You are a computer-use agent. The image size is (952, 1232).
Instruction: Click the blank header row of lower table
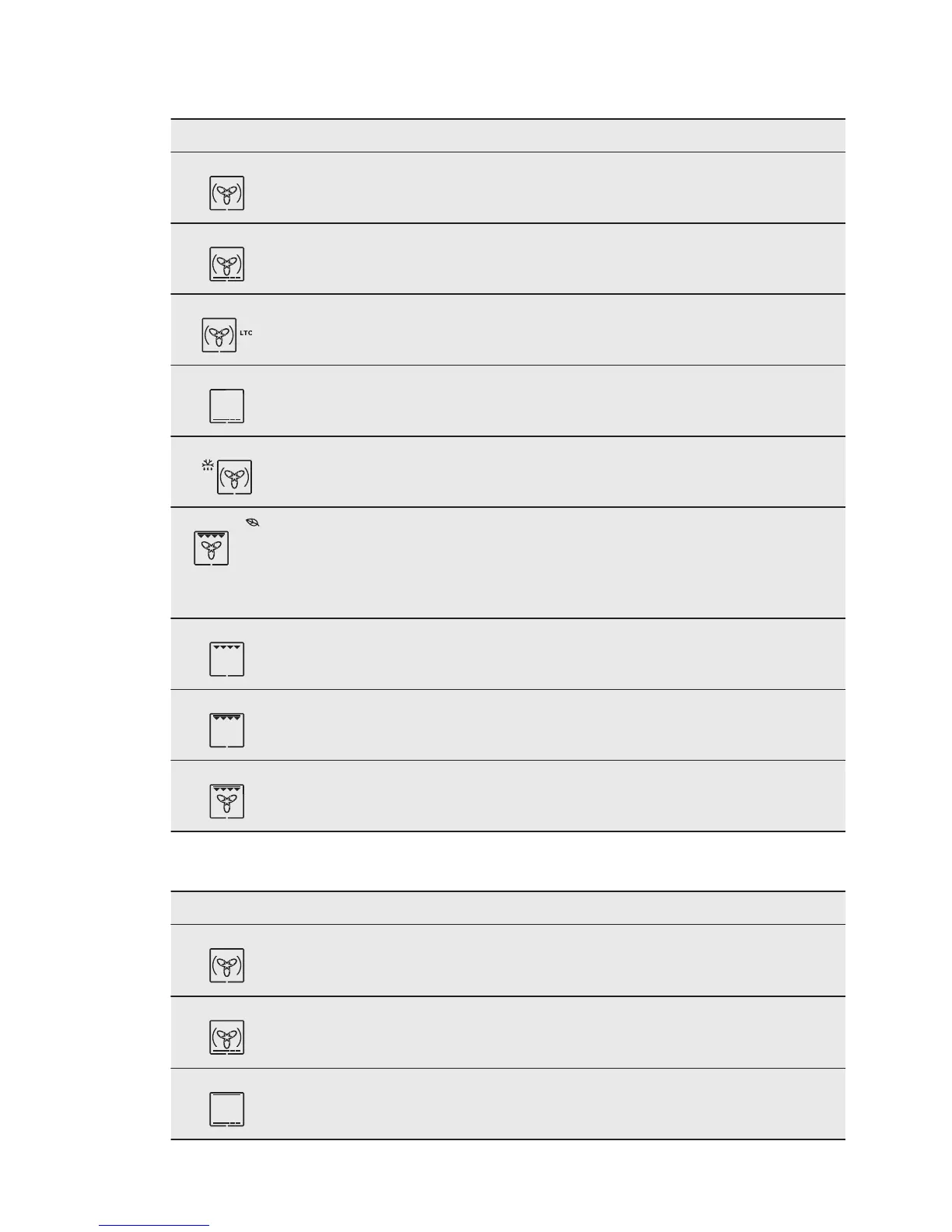507,908
